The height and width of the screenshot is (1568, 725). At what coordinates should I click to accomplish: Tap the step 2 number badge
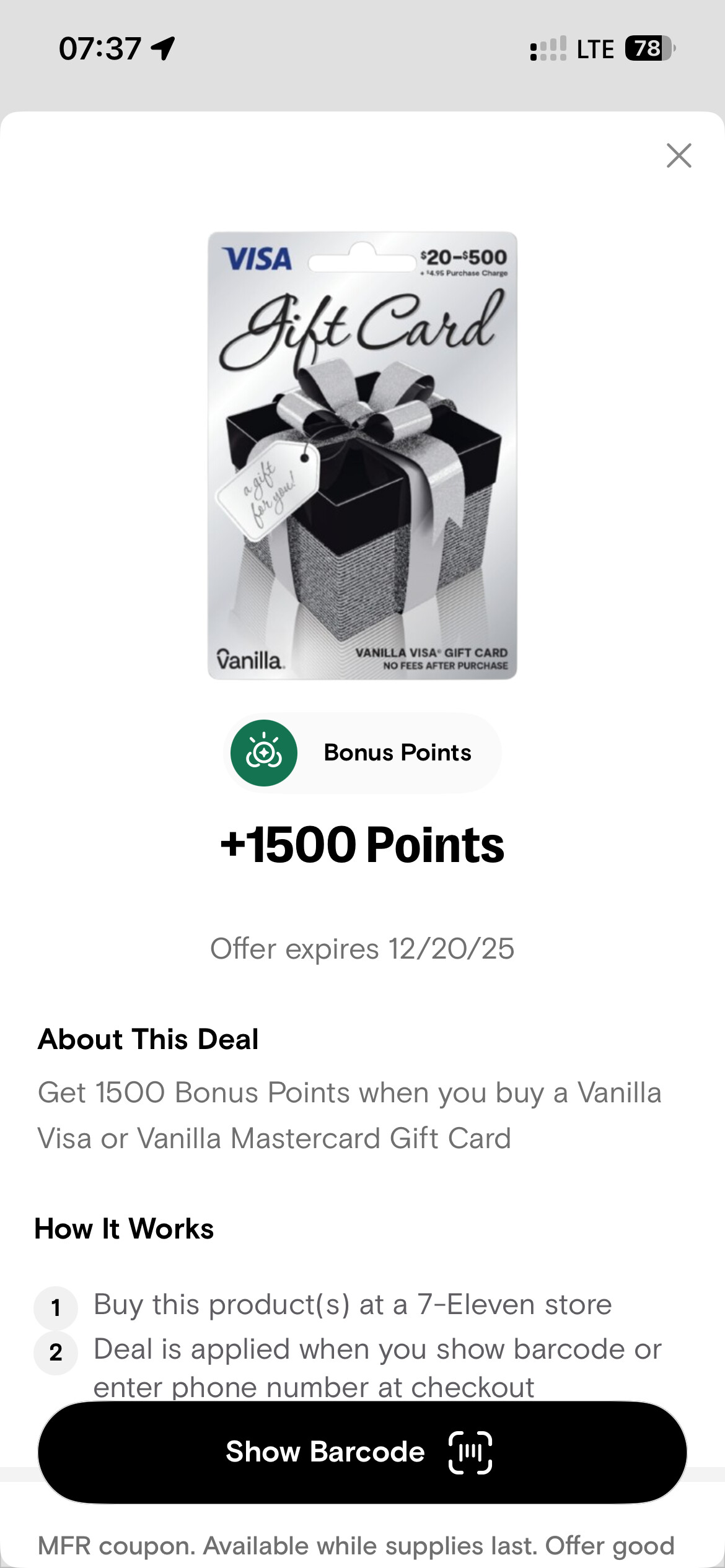coord(56,1352)
